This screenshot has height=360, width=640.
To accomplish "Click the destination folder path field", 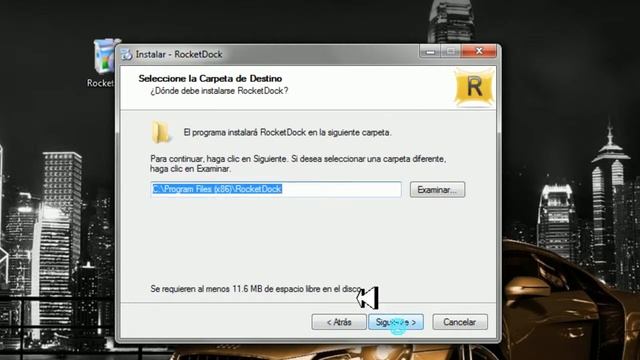I will click(x=276, y=189).
